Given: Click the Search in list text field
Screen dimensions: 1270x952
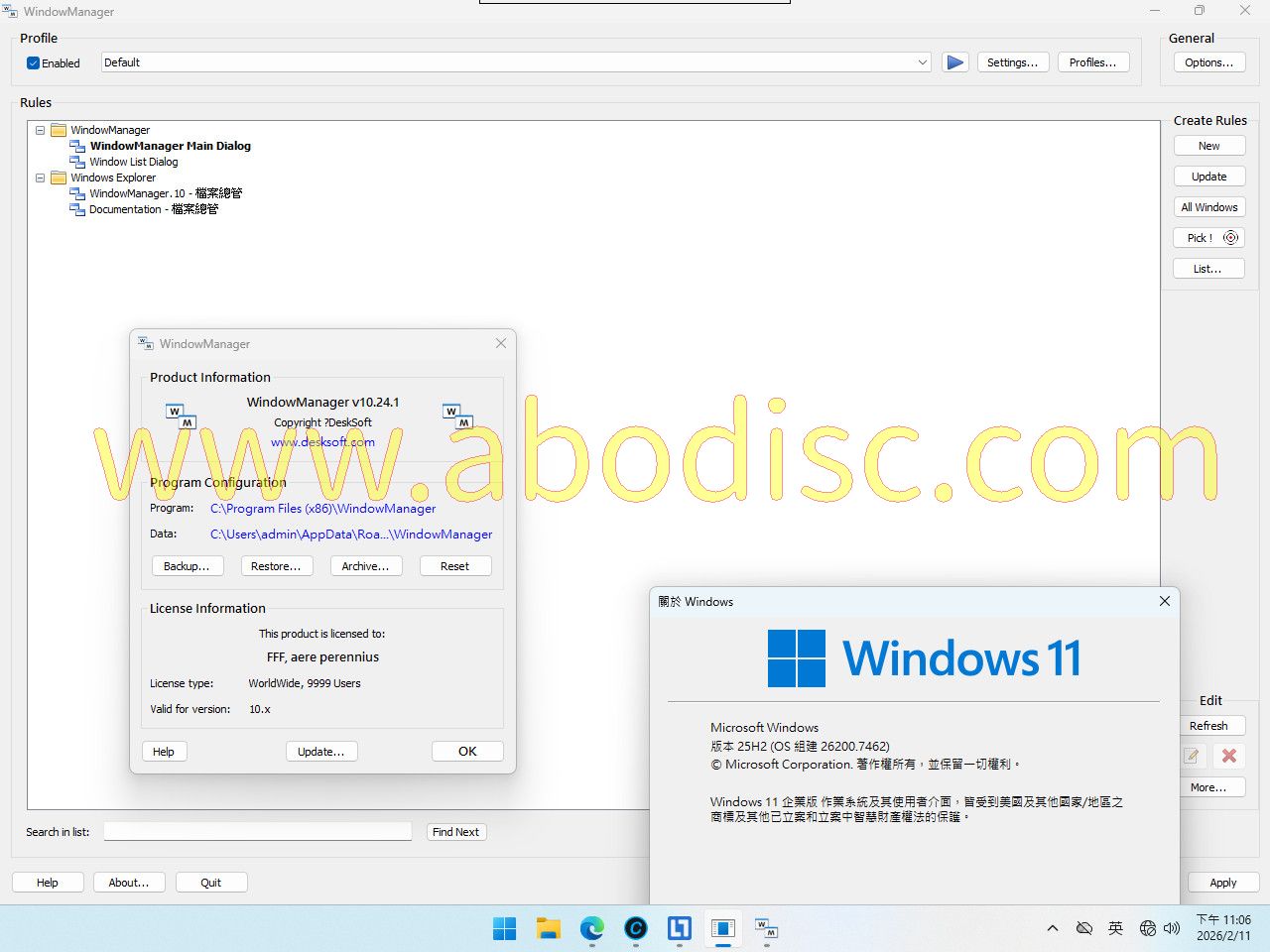Looking at the screenshot, I should pyautogui.click(x=258, y=832).
